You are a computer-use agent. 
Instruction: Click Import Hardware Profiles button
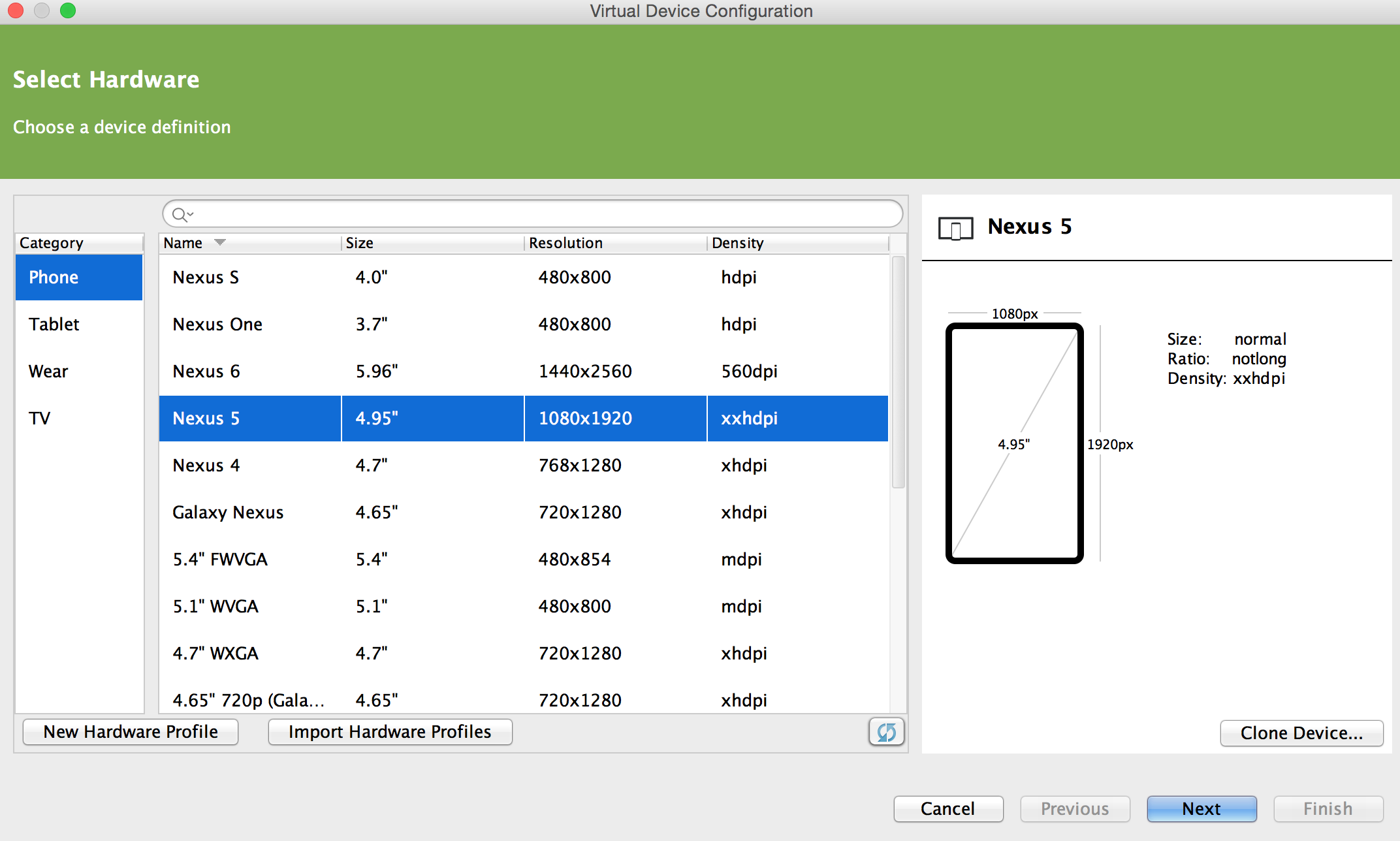(390, 732)
